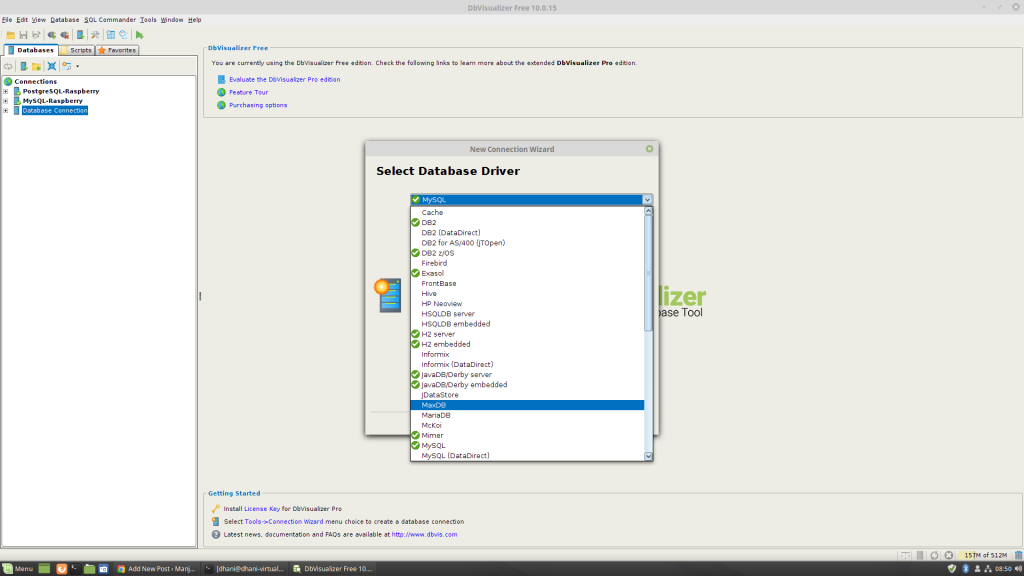Image resolution: width=1024 pixels, height=576 pixels.
Task: Click the Disconnect All toolbar icon with red X
Action: [65, 35]
